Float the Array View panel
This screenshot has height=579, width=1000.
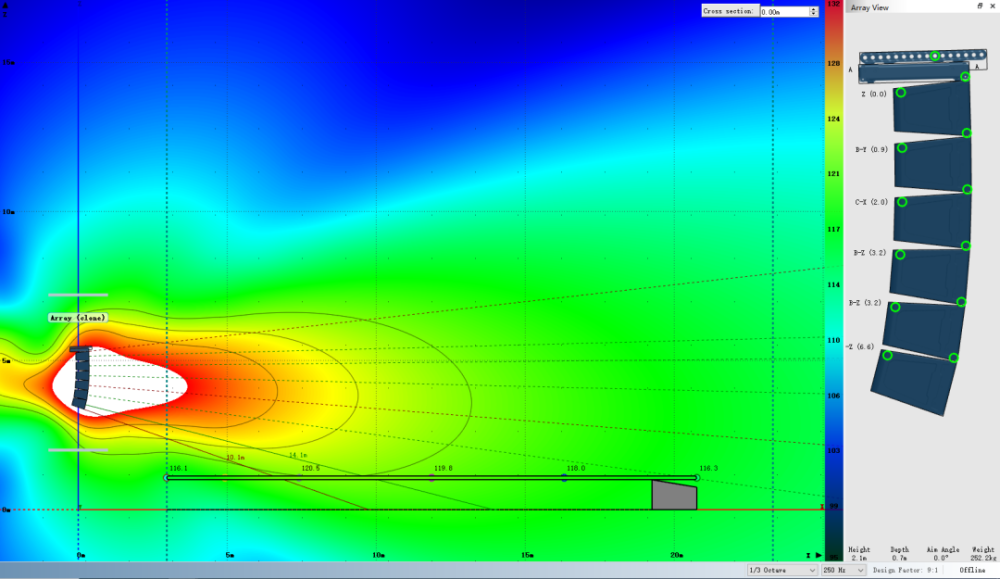(x=980, y=6)
